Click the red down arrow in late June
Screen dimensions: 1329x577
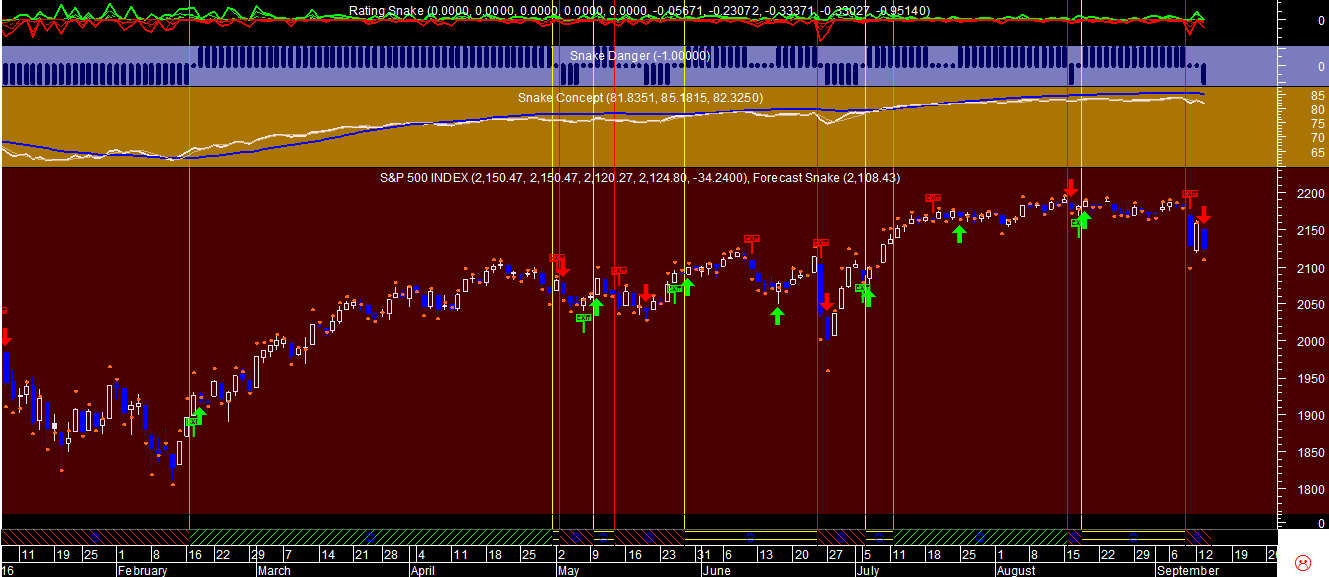826,302
